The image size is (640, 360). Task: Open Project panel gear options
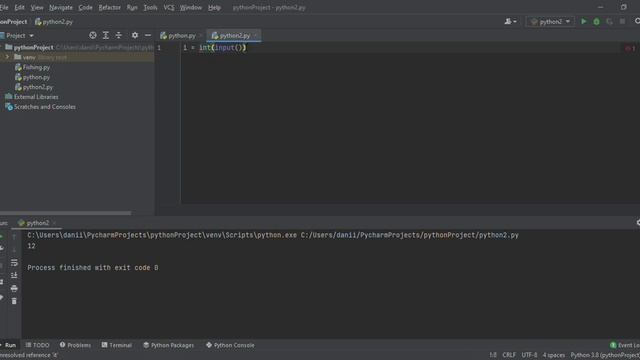point(135,36)
